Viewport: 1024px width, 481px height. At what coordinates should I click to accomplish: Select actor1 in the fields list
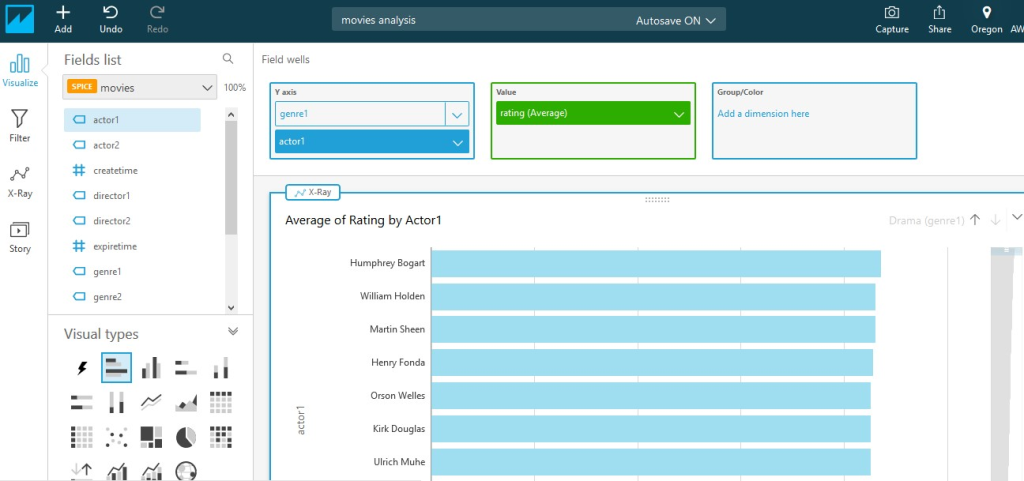point(132,120)
